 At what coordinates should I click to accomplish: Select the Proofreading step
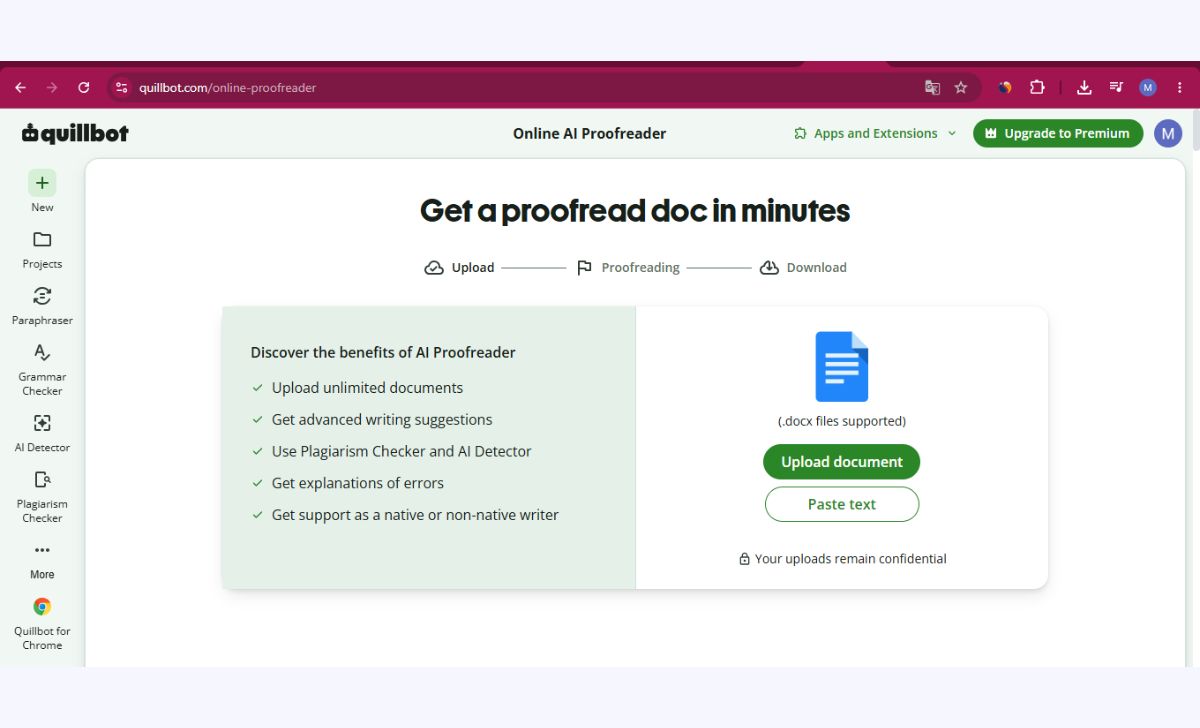click(628, 267)
